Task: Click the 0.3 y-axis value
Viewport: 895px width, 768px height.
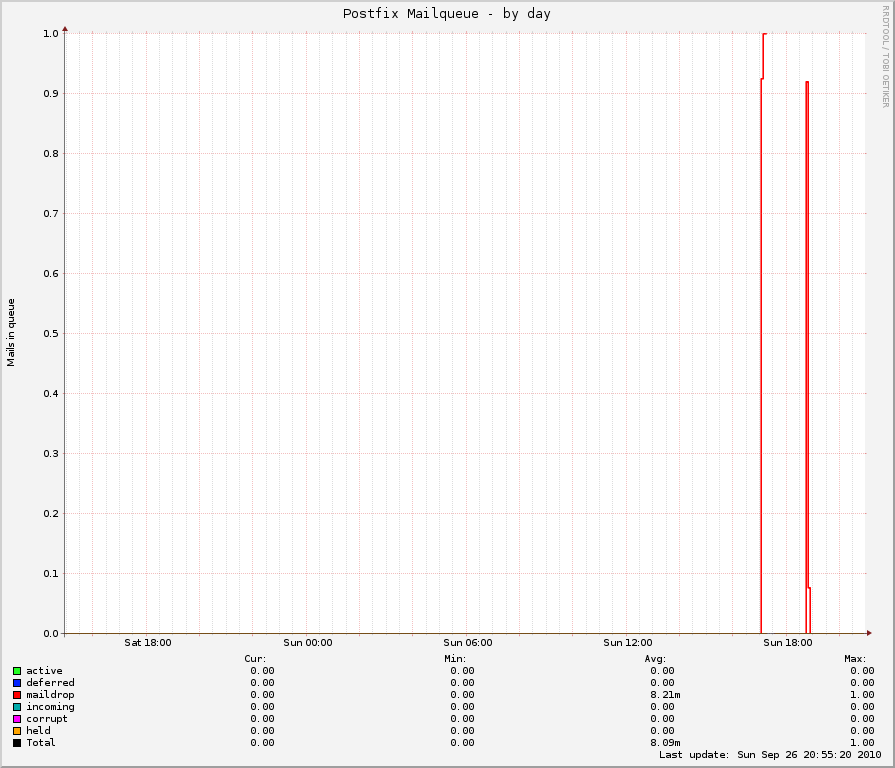Action: point(51,454)
